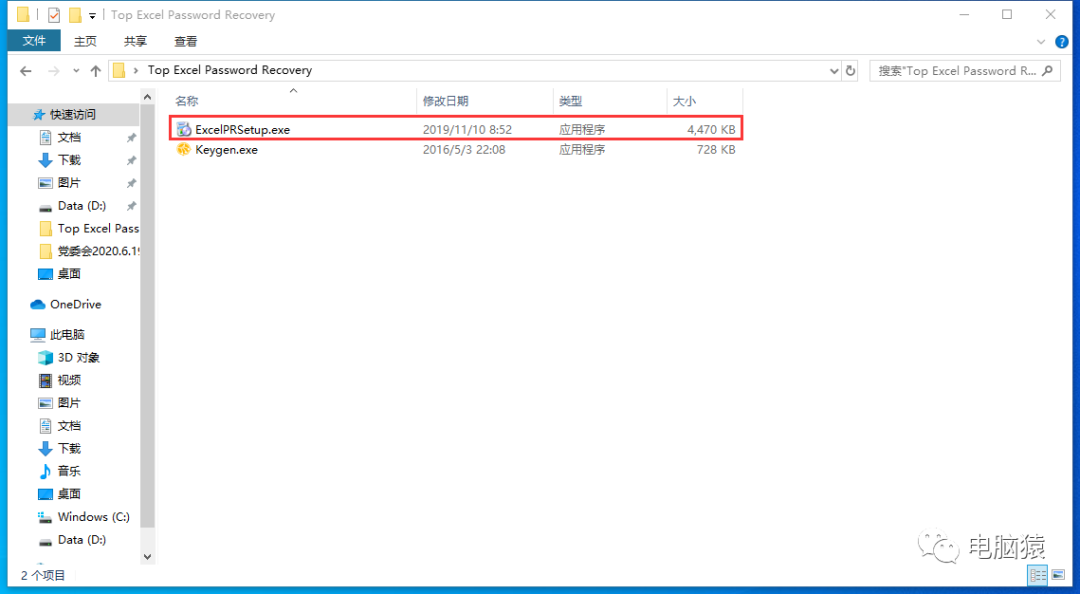The image size is (1080, 594).
Task: Open 图片 under 此电脑
Action: (x=69, y=402)
